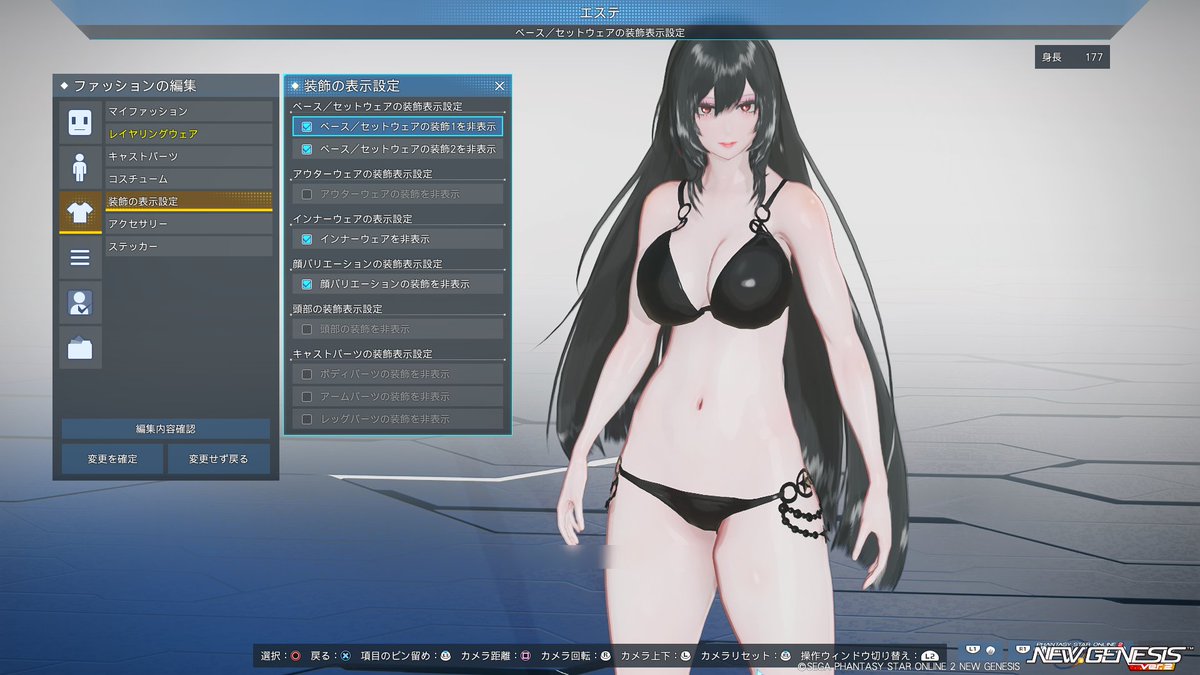Open アクセサリー menu entry

tap(188, 224)
